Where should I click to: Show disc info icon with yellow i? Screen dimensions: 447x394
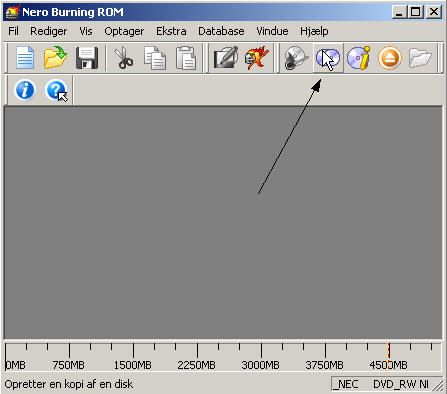(359, 58)
